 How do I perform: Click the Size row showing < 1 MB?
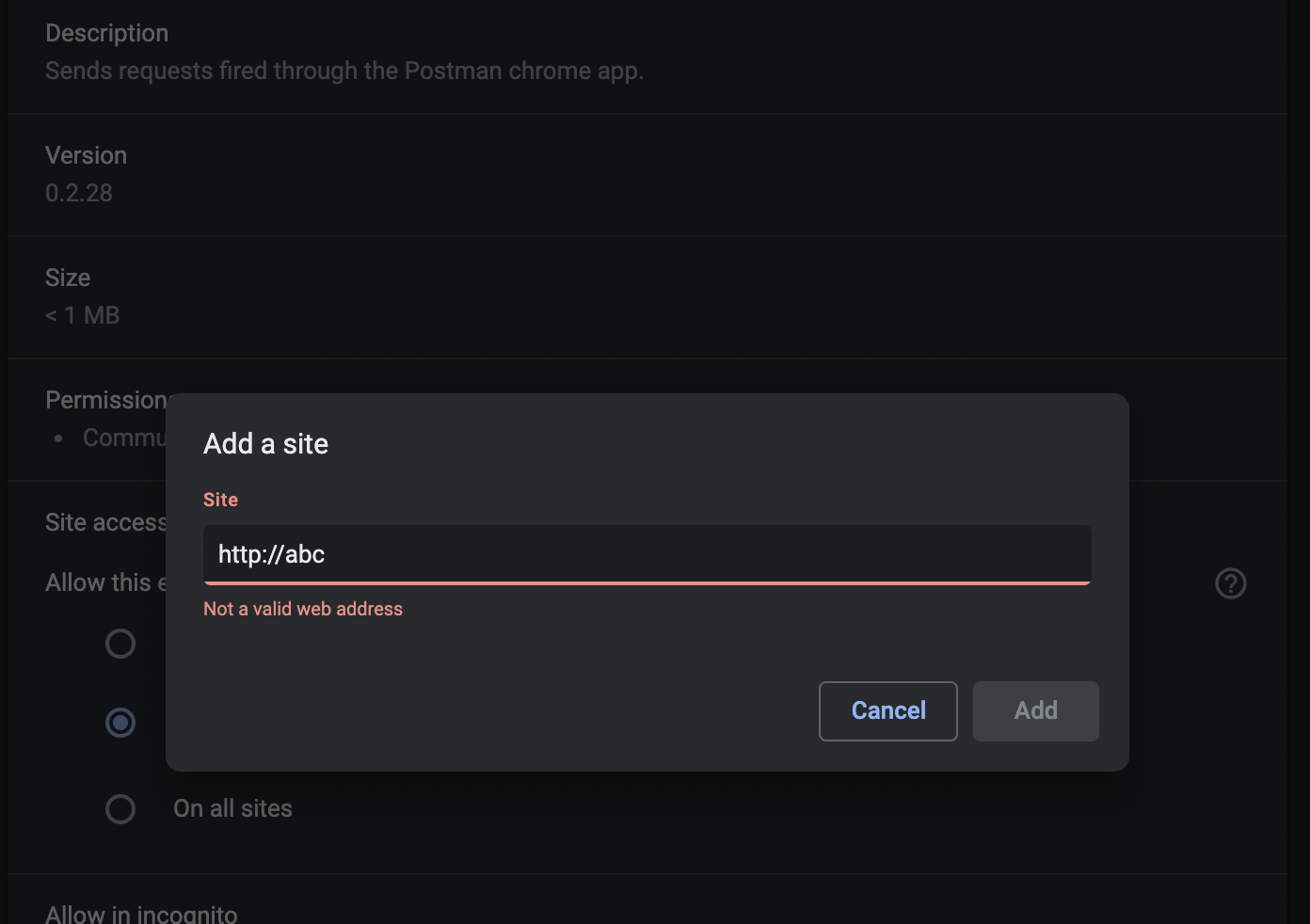coord(82,314)
